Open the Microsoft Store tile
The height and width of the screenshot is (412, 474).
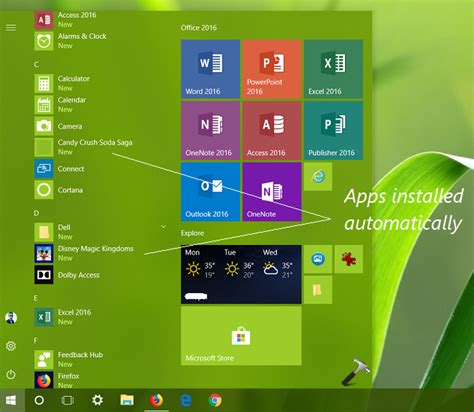pos(241,336)
